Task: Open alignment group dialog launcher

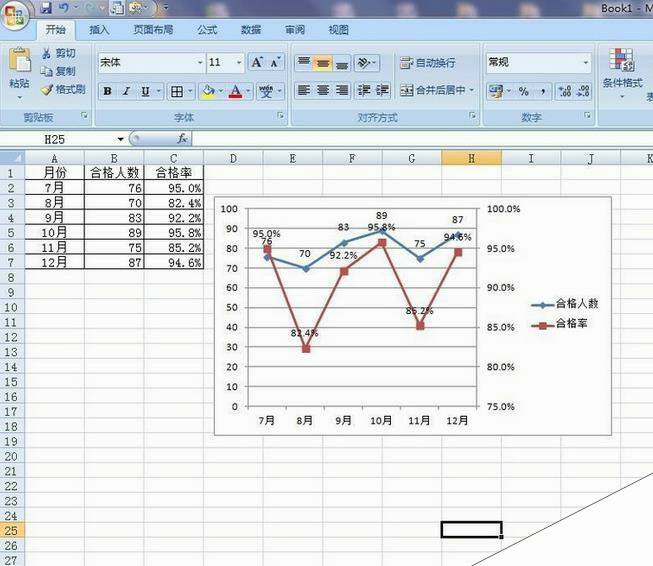Action: click(x=472, y=115)
